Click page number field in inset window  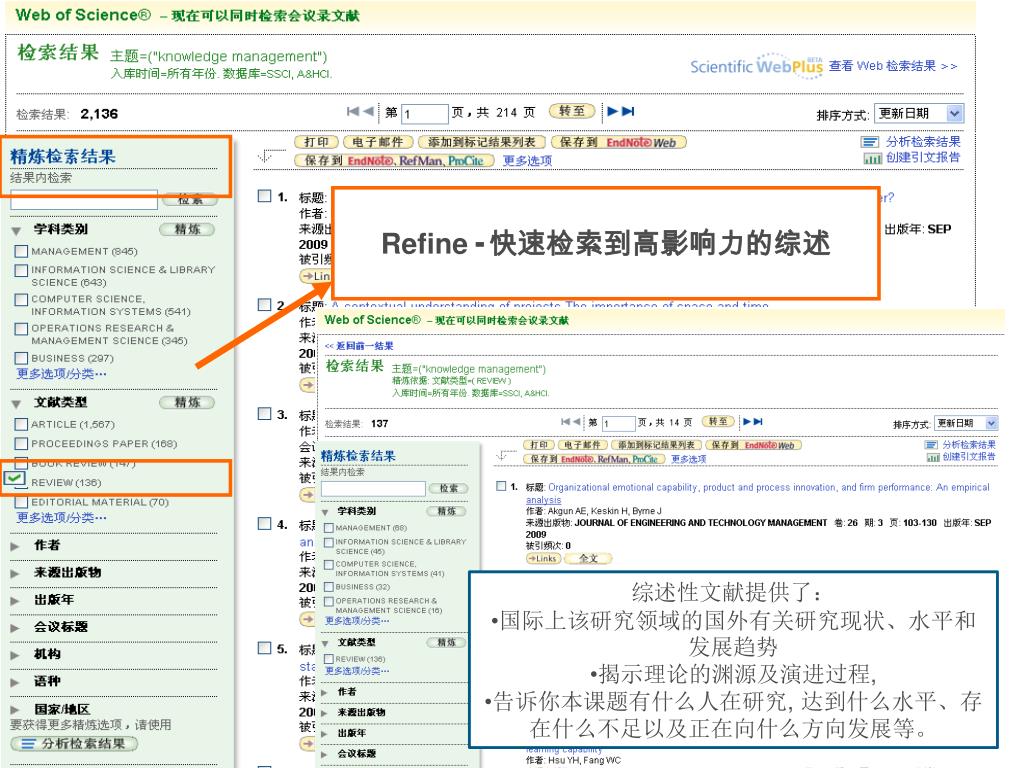tap(618, 424)
